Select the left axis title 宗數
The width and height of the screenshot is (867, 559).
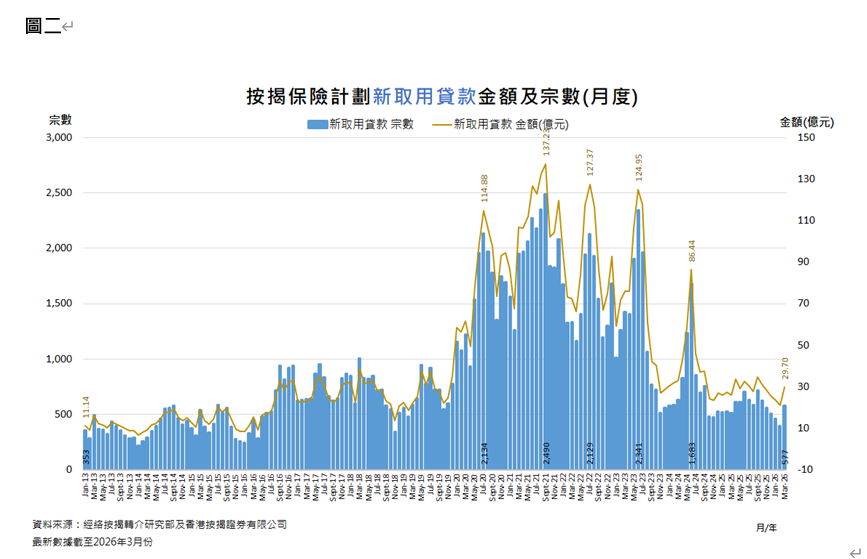point(60,120)
